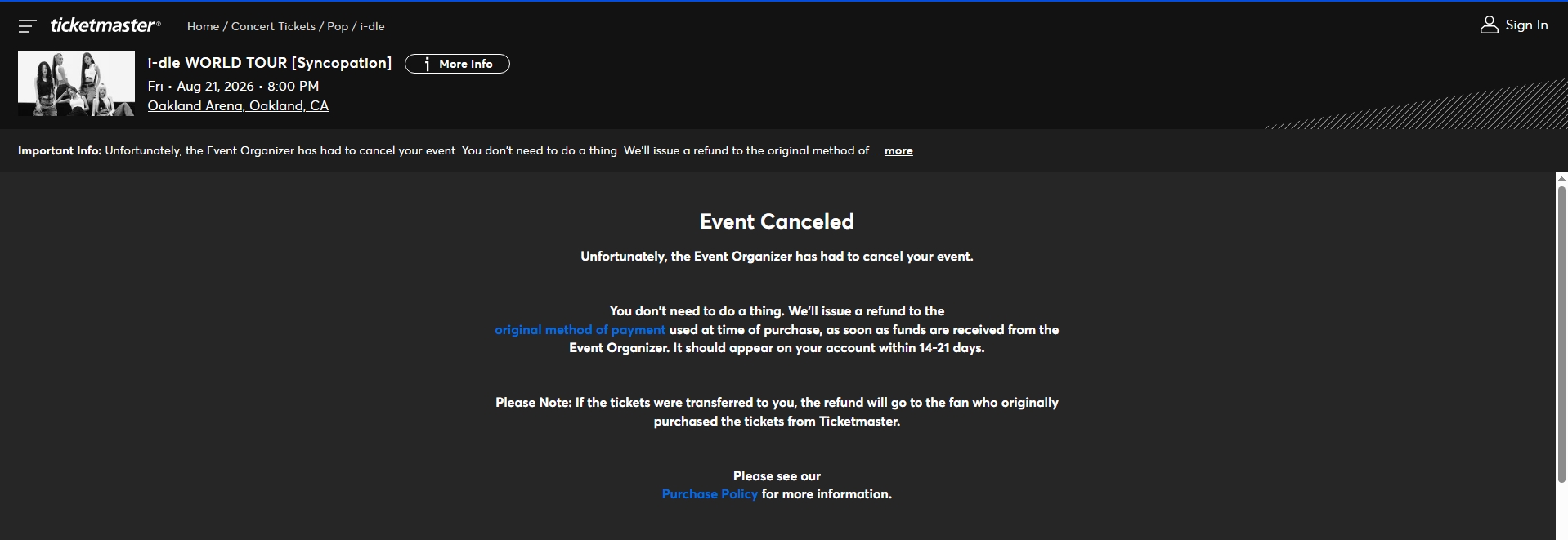
Task: Click the scrollbar up arrow
Action: point(1561,178)
